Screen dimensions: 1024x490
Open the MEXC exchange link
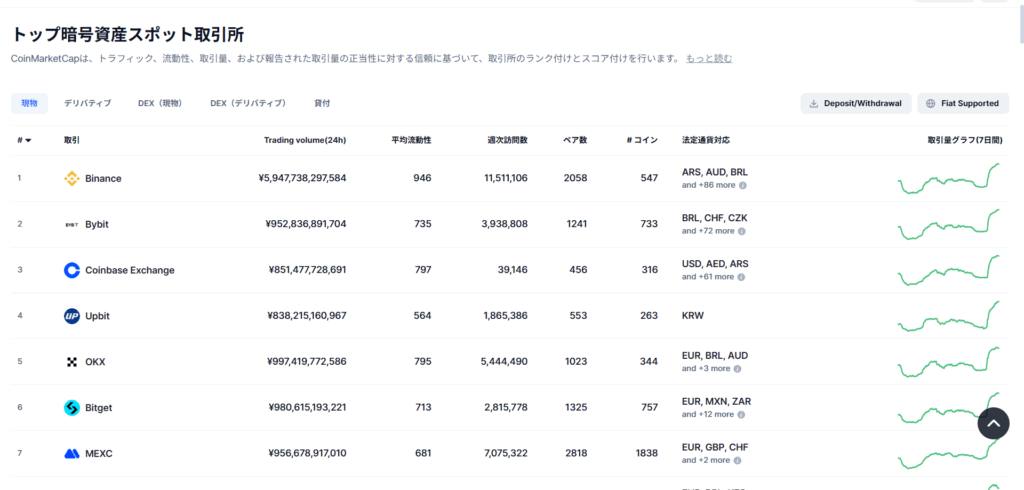click(x=99, y=453)
